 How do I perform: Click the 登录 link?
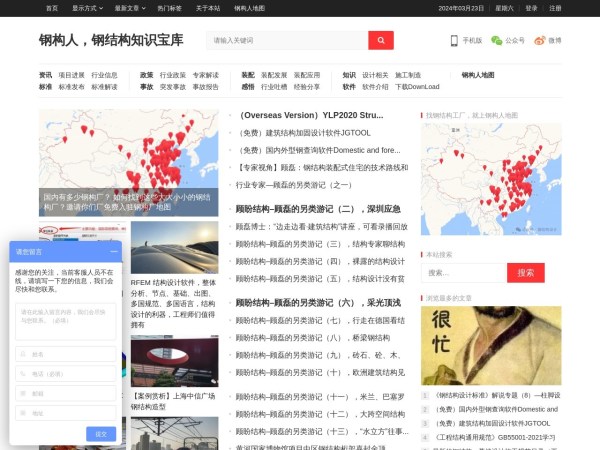pyautogui.click(x=531, y=8)
